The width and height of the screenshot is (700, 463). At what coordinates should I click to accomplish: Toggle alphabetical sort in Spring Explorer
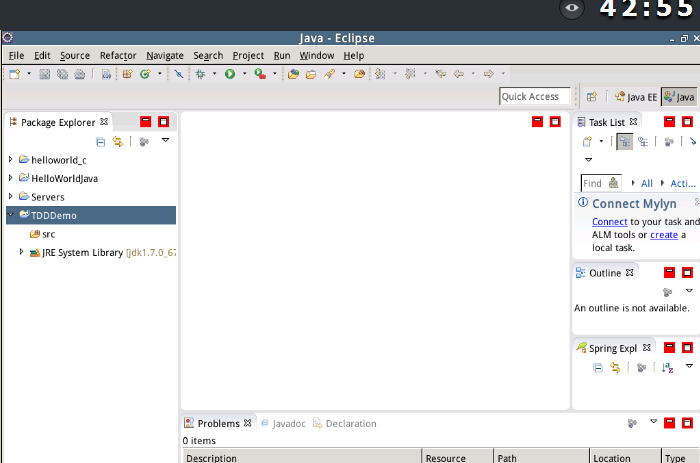(x=667, y=367)
